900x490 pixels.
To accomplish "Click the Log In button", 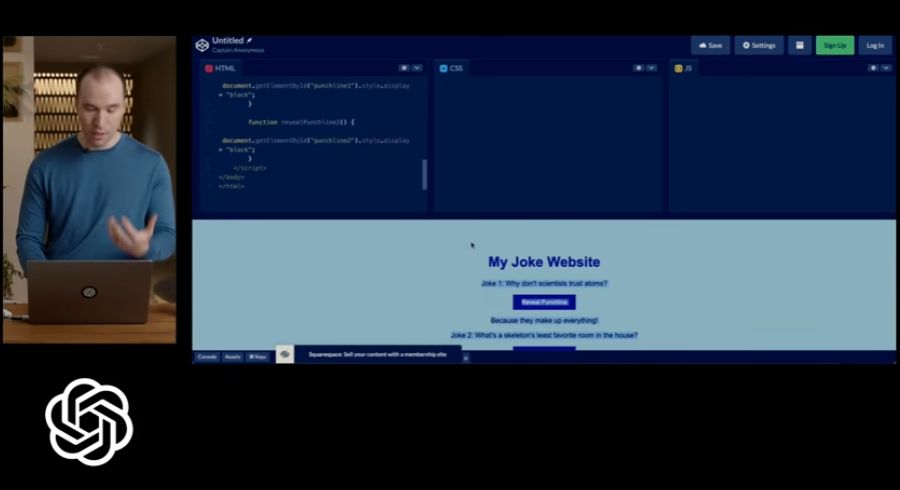I will [x=875, y=45].
